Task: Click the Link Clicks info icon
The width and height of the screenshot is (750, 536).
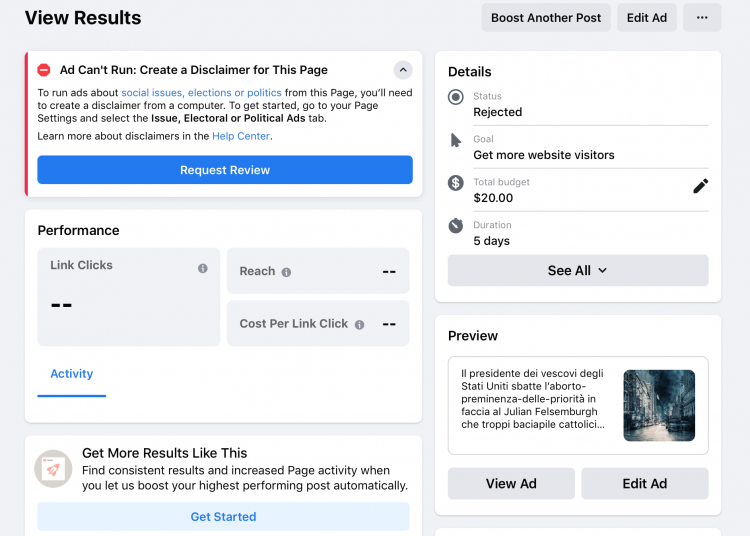Action: [x=203, y=268]
